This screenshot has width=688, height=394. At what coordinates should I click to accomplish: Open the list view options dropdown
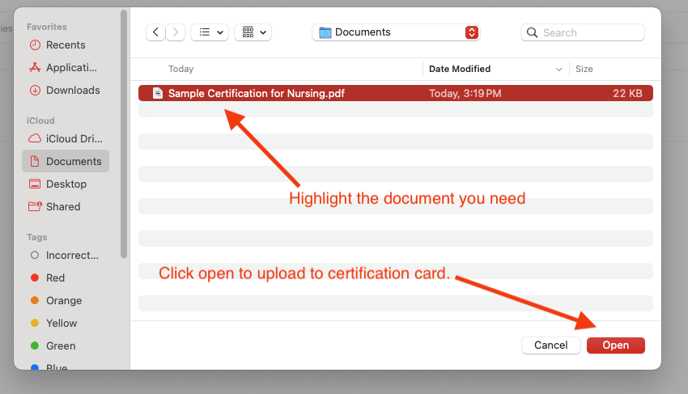click(210, 32)
